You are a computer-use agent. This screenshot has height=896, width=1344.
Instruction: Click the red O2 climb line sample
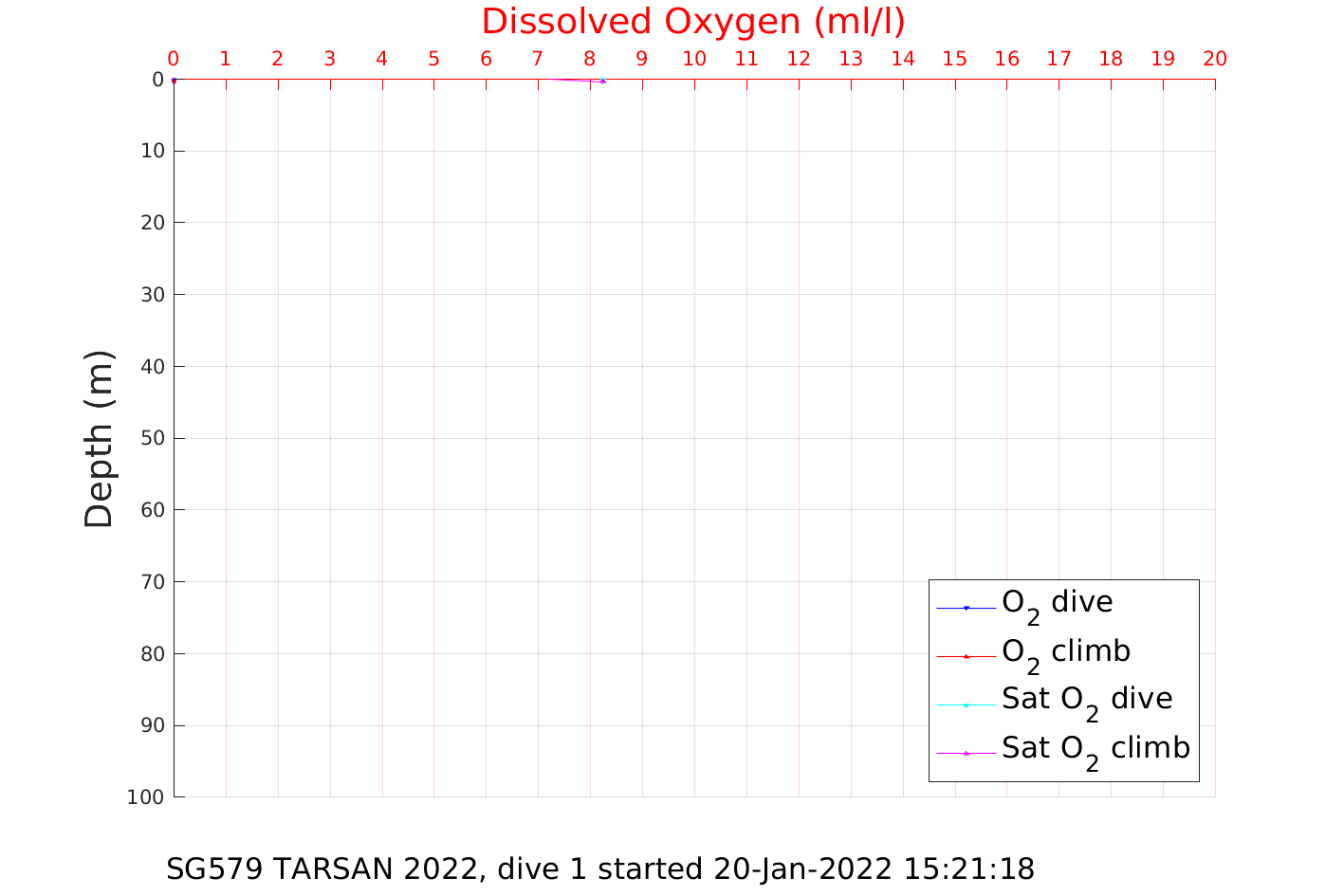967,656
